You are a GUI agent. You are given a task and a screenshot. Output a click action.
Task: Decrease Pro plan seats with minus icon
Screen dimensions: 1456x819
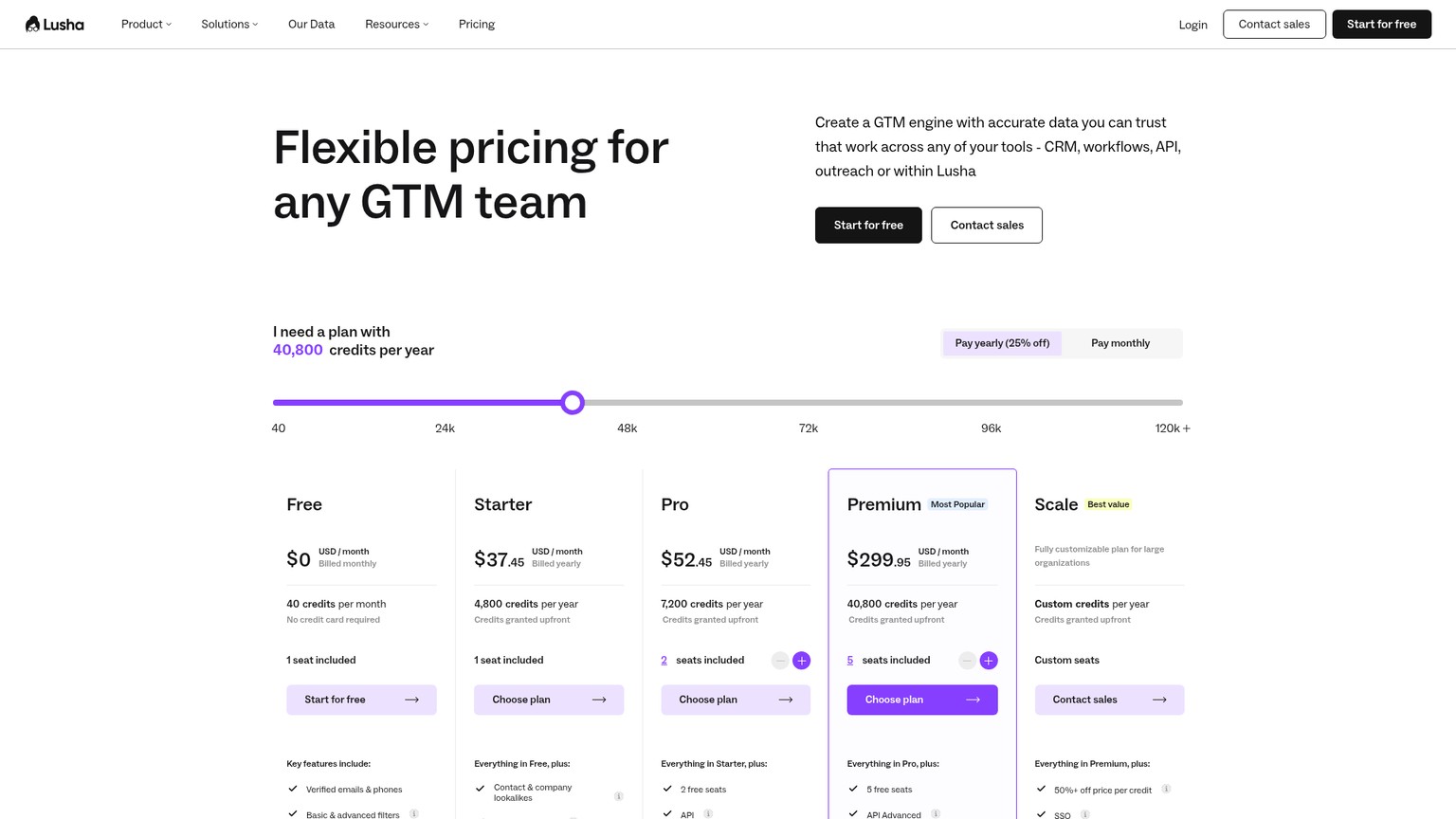click(x=779, y=661)
